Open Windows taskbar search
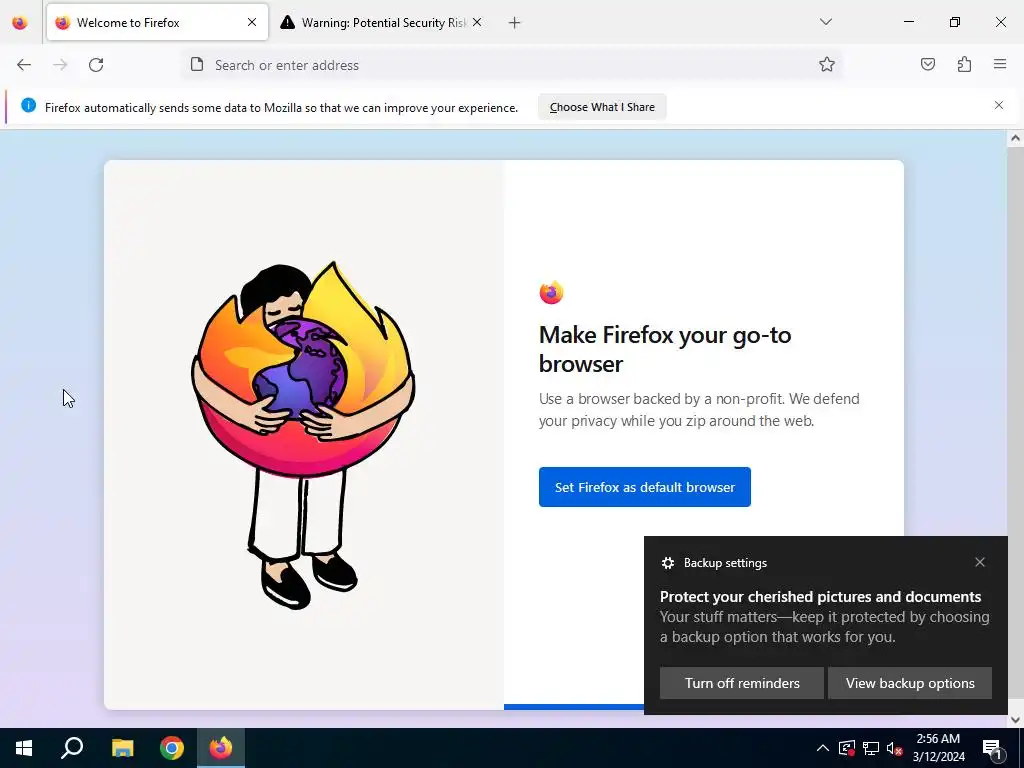Screen dimensions: 1024x768 click(x=72, y=748)
